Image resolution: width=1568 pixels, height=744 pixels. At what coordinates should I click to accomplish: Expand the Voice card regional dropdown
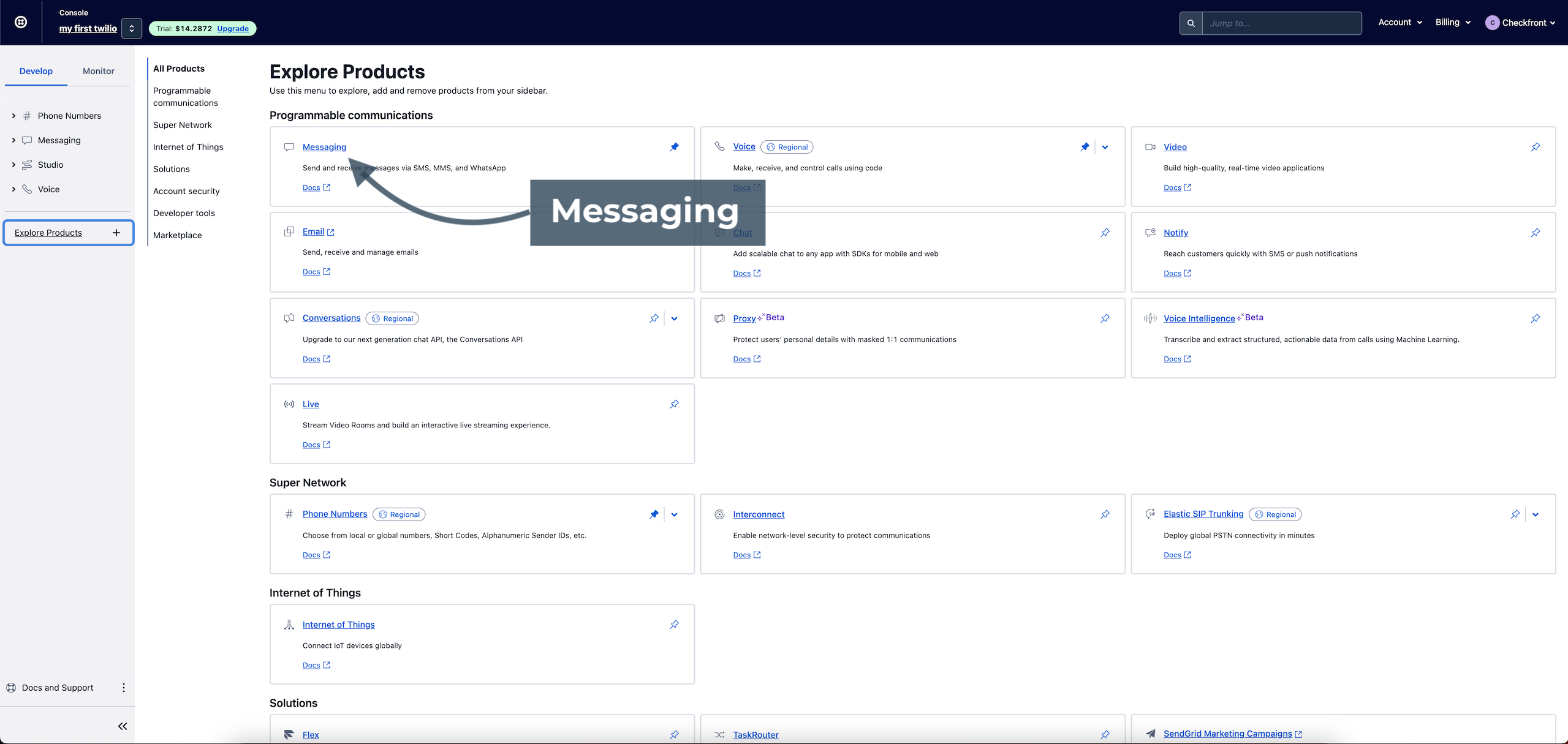1105,147
